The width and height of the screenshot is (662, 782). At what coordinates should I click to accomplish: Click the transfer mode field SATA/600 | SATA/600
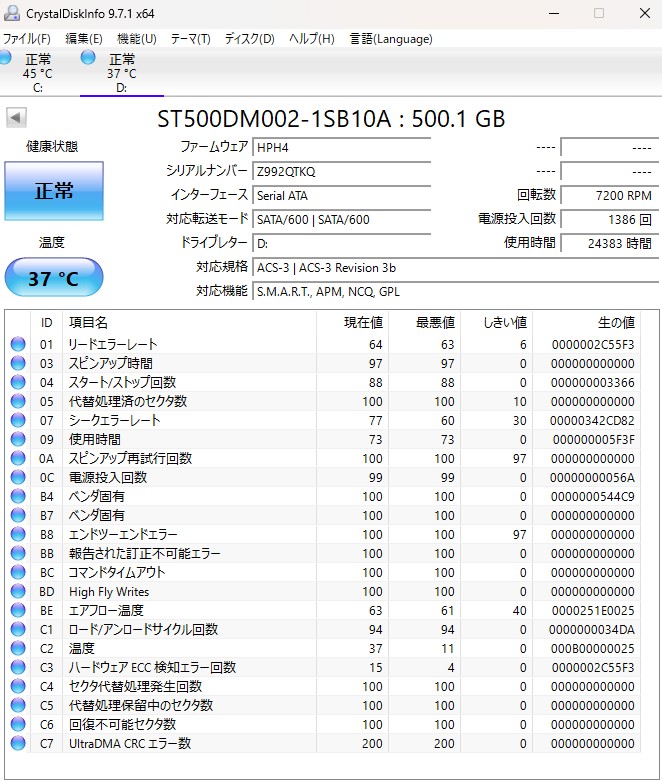[x=342, y=219]
